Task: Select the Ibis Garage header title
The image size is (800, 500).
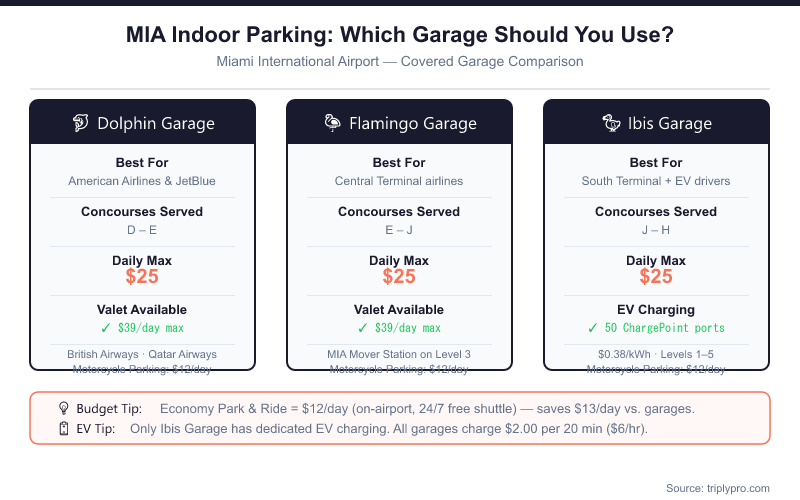Action: (671, 124)
